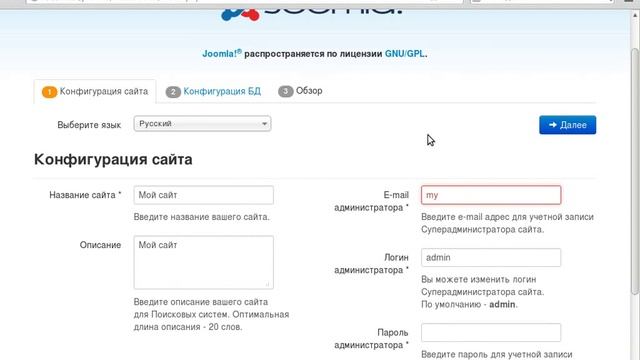Screen dimensions: 640x360
Task: Click the text Введите название вашего сайта.
Action: pos(202,217)
